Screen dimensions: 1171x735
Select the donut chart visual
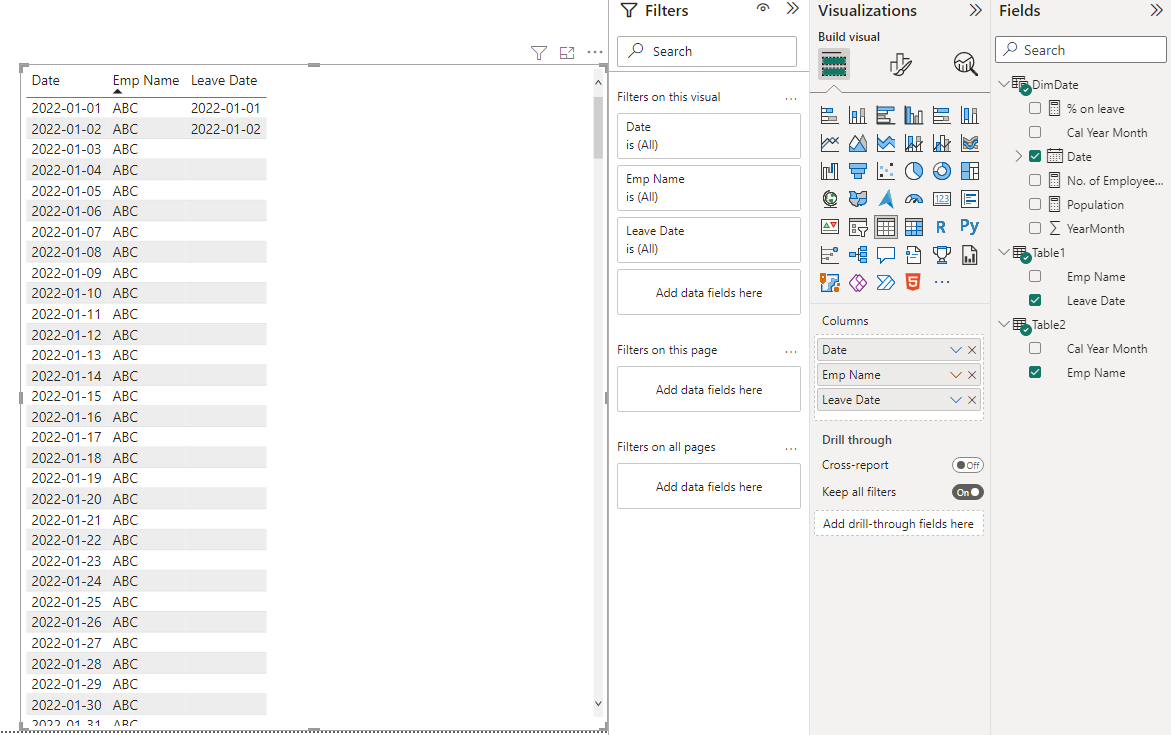tap(942, 171)
